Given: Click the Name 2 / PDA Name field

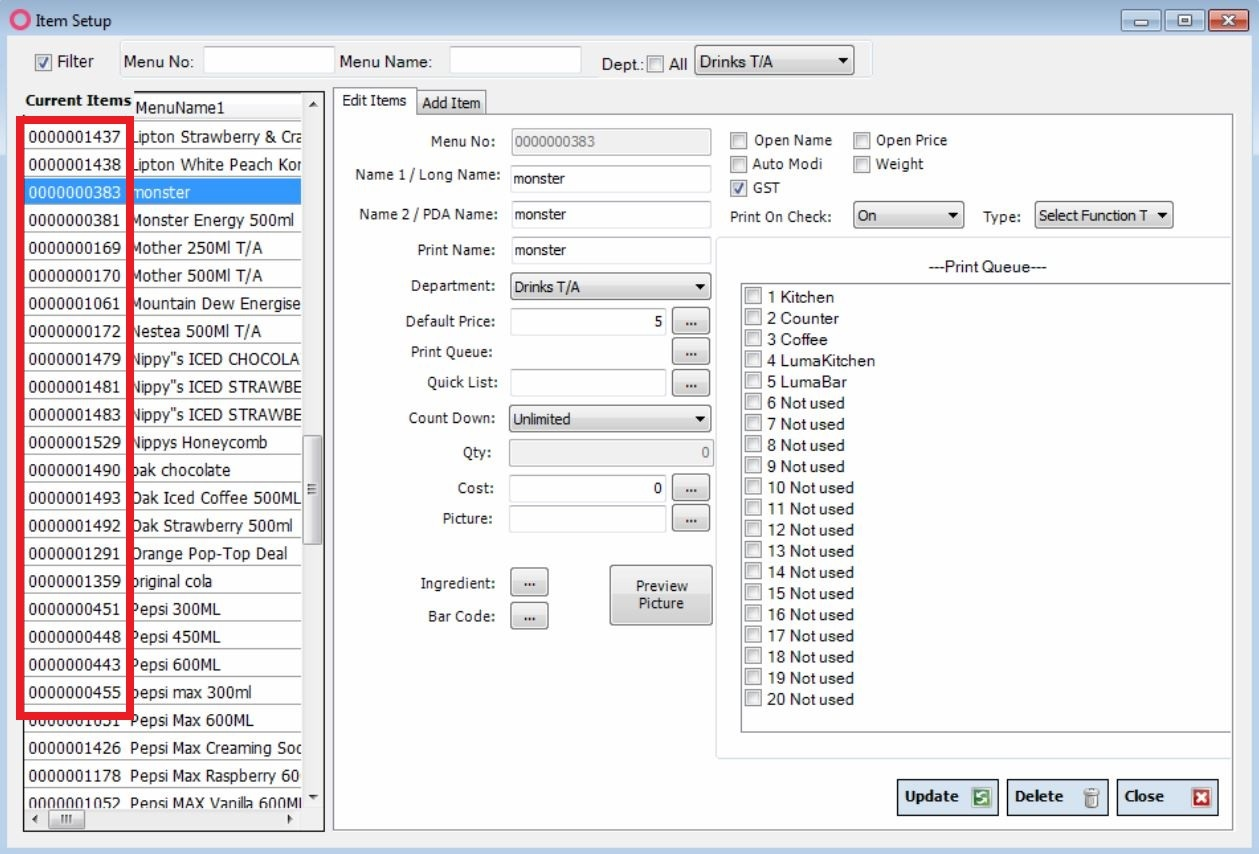Looking at the screenshot, I should (611, 214).
